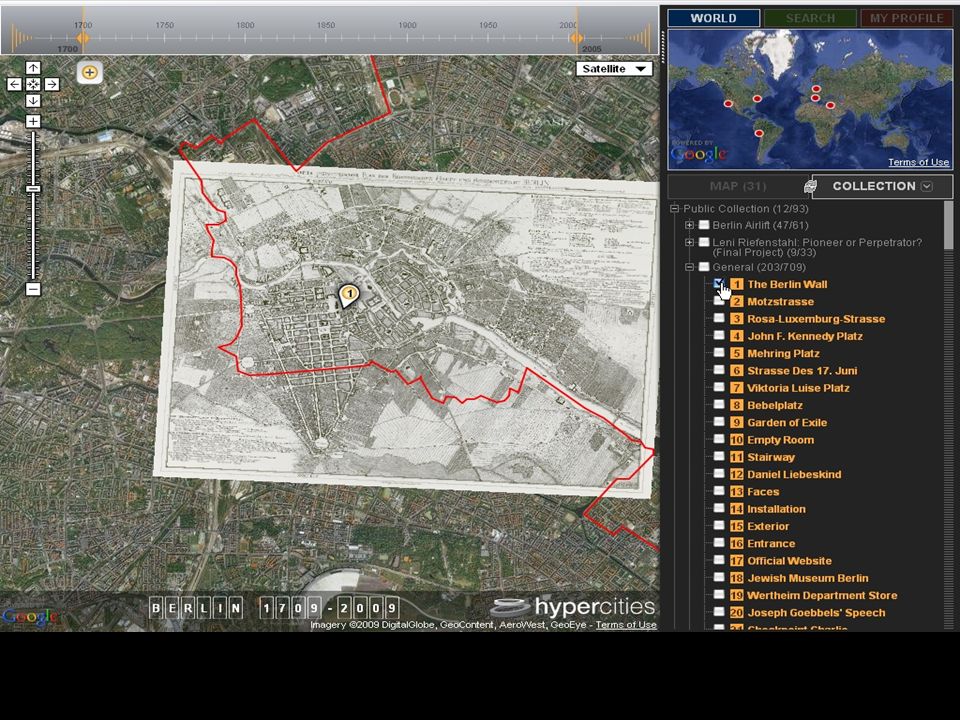Open Joseph Goebbels' Speech entry
Screen dimensions: 960x720
pos(816,613)
